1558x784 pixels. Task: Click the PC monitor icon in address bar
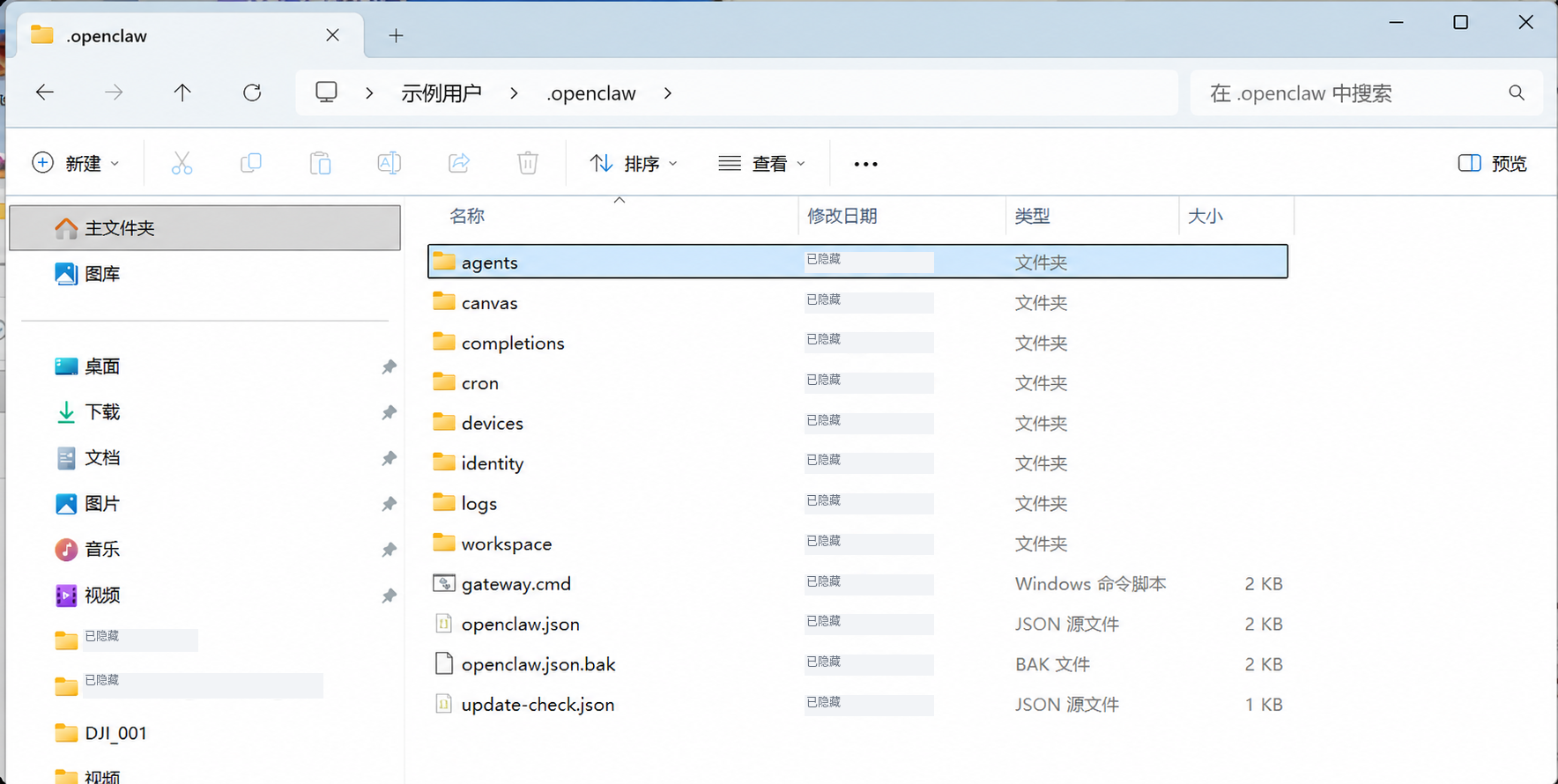point(327,92)
